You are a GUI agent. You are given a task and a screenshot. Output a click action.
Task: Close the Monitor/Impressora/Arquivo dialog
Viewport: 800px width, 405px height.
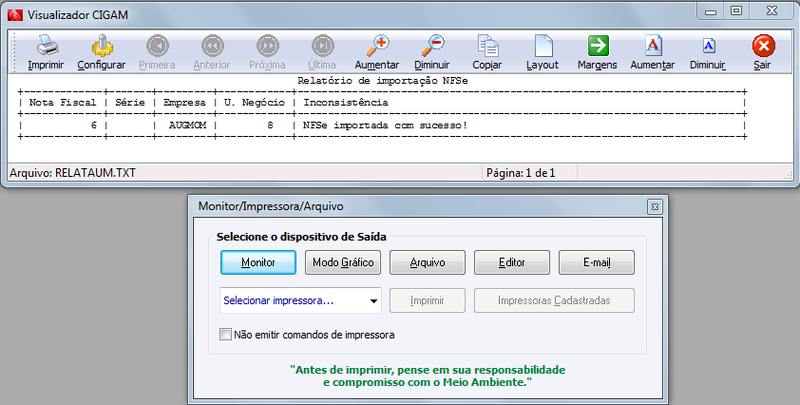click(655, 207)
